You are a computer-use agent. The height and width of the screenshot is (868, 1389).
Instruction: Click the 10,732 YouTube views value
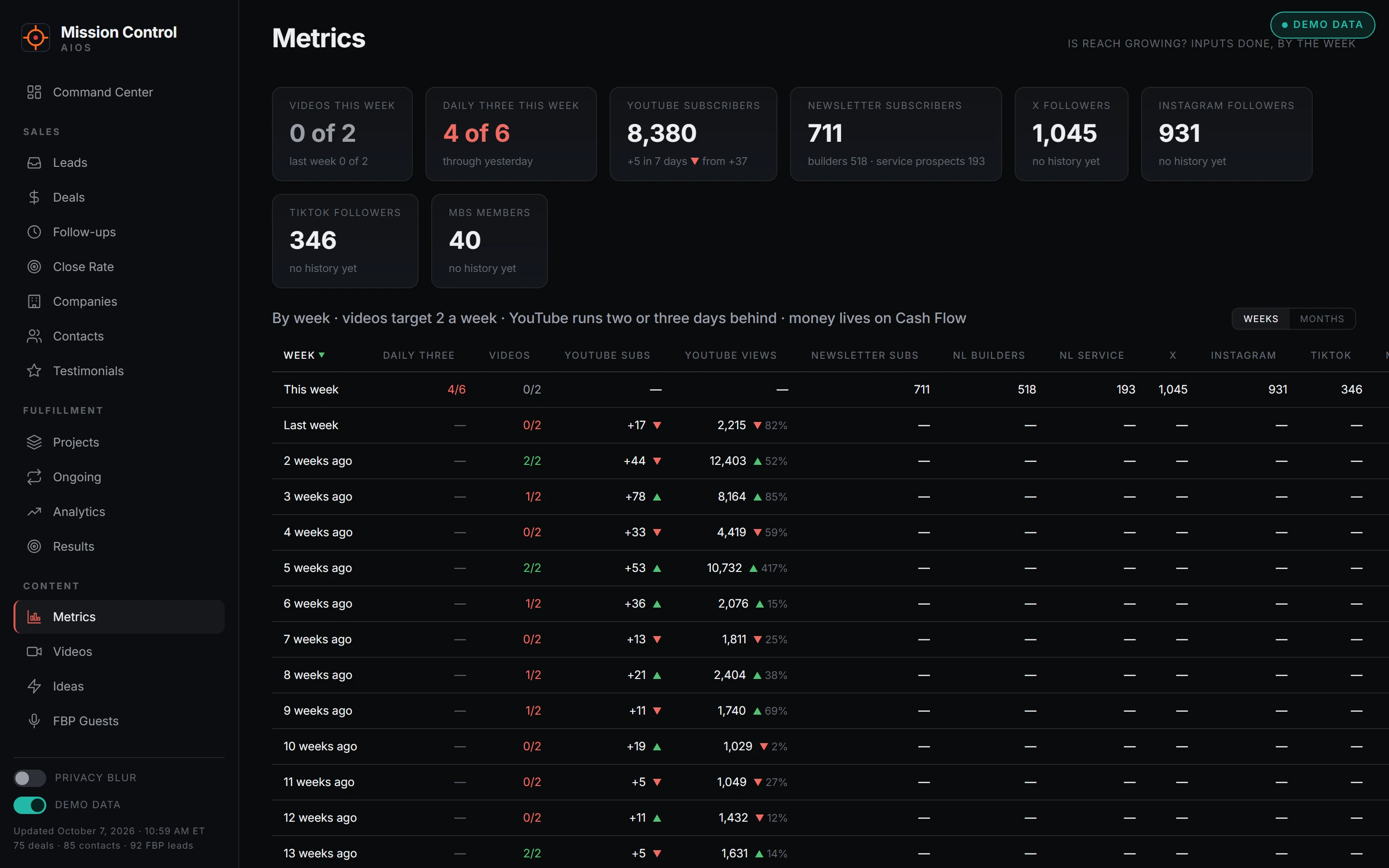724,569
